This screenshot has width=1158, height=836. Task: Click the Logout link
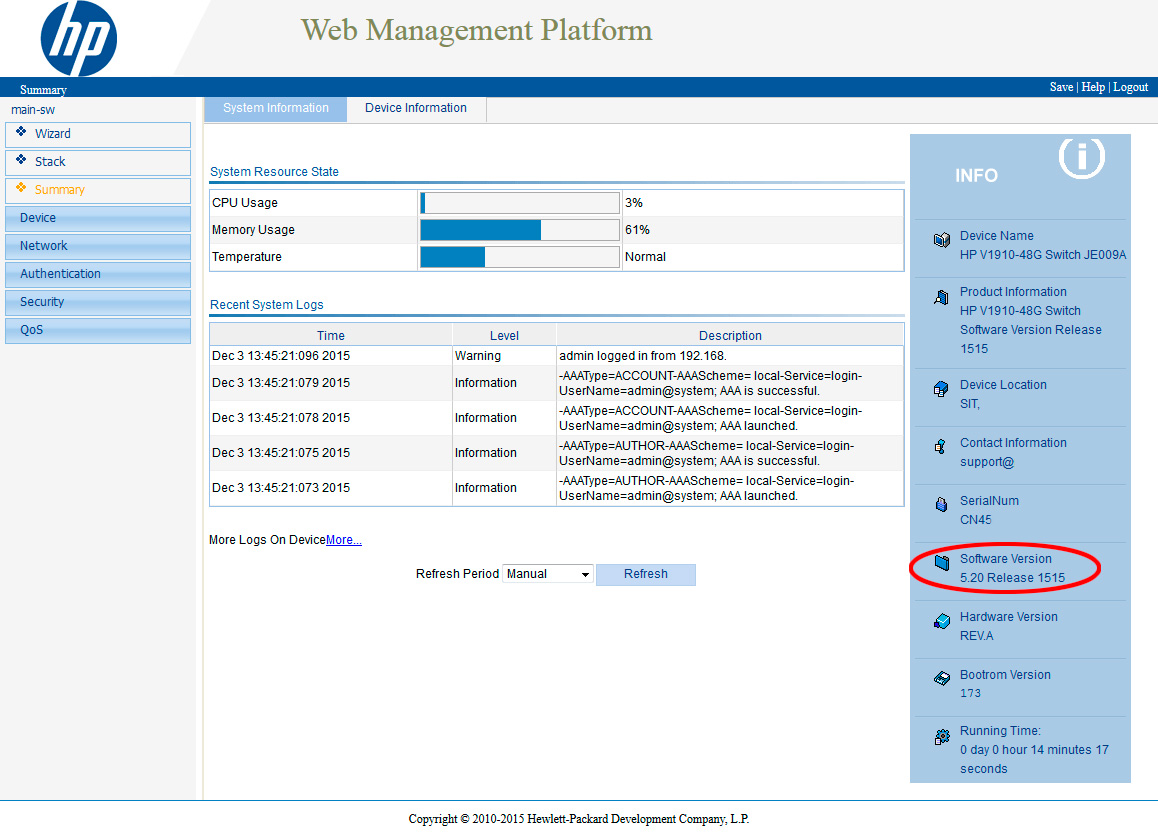pos(1131,87)
